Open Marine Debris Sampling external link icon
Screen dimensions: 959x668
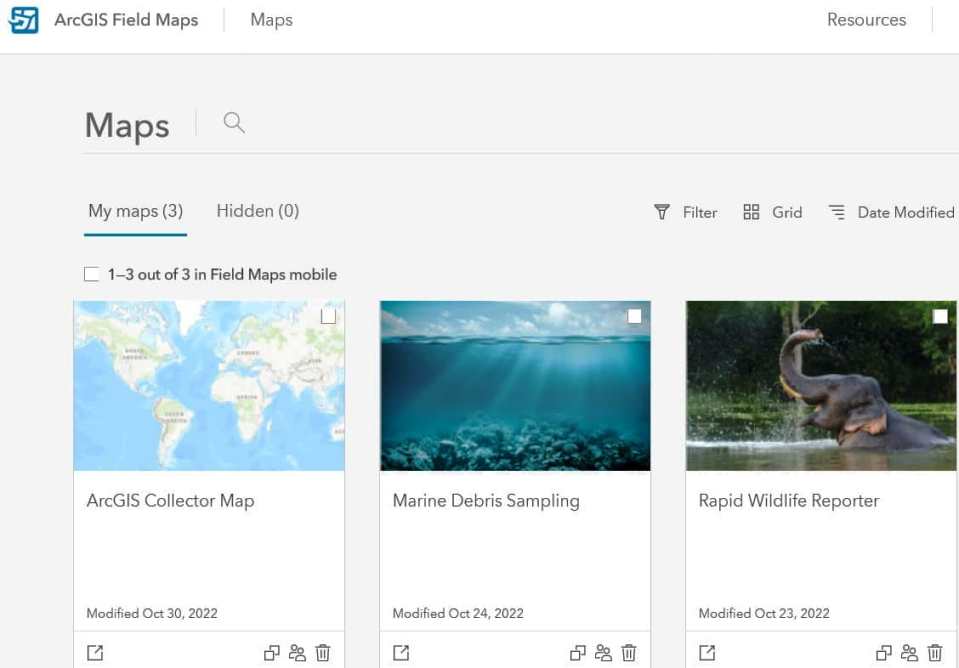pyautogui.click(x=401, y=653)
